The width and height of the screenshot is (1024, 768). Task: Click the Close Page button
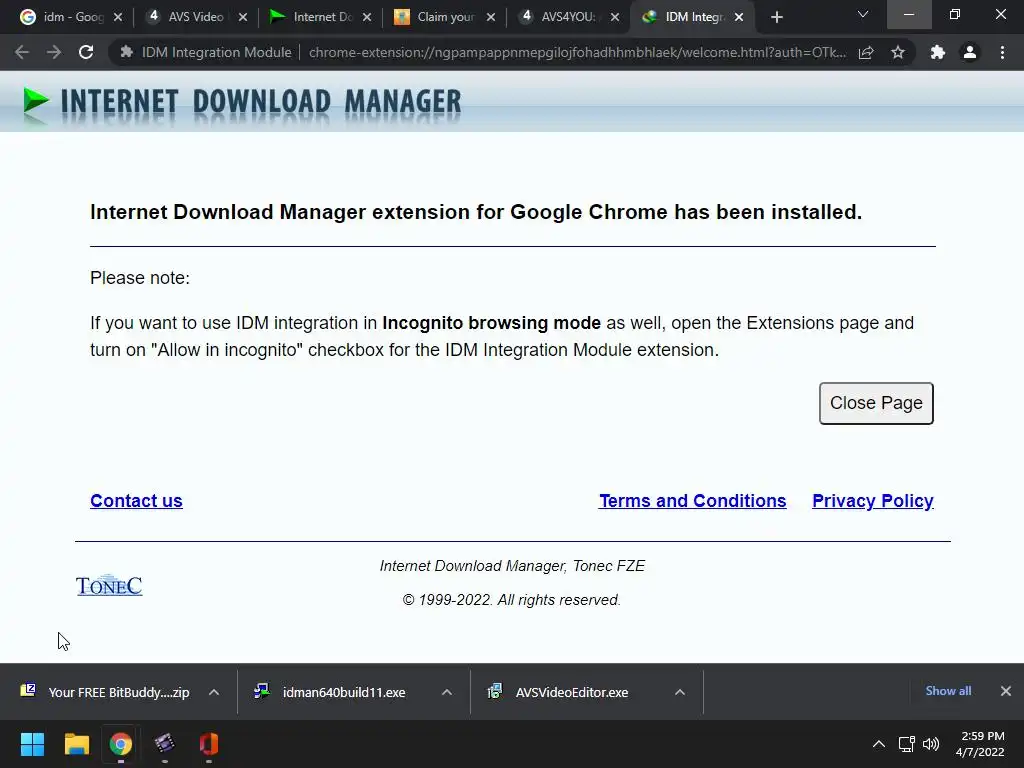pyautogui.click(x=876, y=404)
